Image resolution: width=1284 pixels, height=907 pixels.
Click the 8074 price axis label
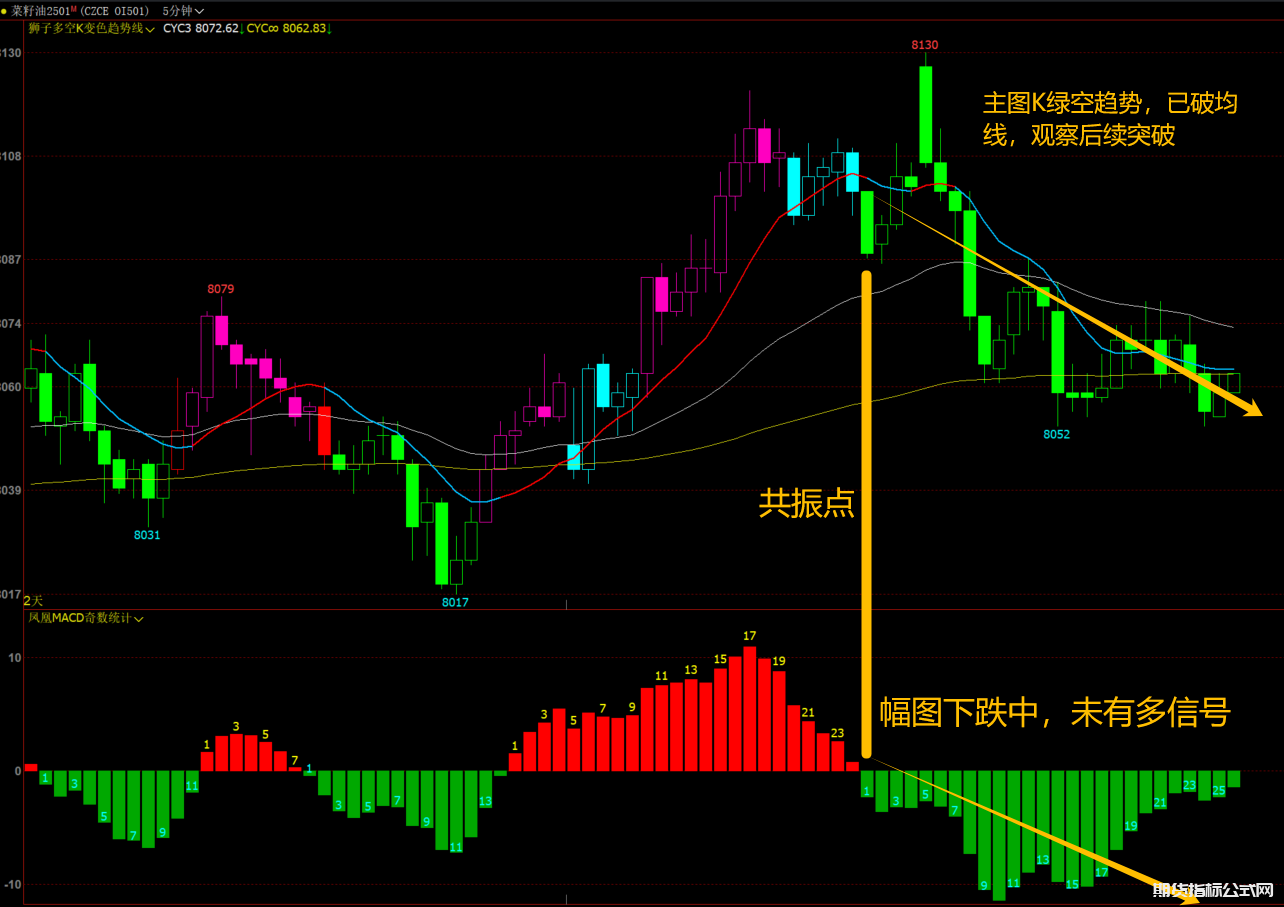(11, 324)
